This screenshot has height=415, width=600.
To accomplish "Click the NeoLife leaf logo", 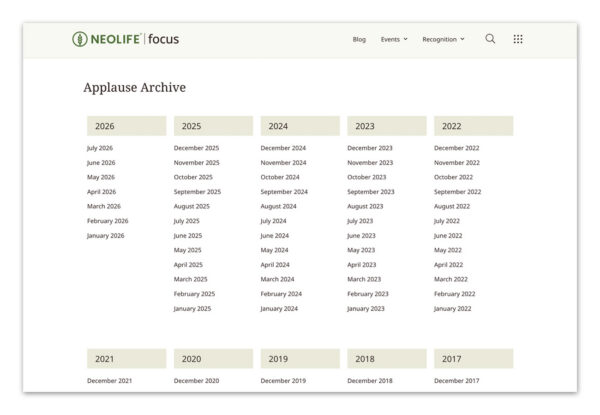I will pyautogui.click(x=80, y=39).
